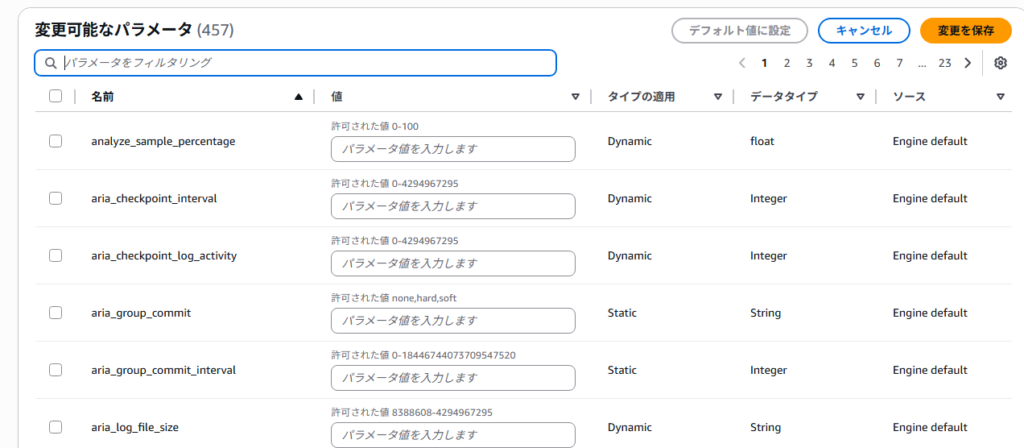Jump to last page 23
Viewport: 1024px width, 448px height.
coord(944,63)
